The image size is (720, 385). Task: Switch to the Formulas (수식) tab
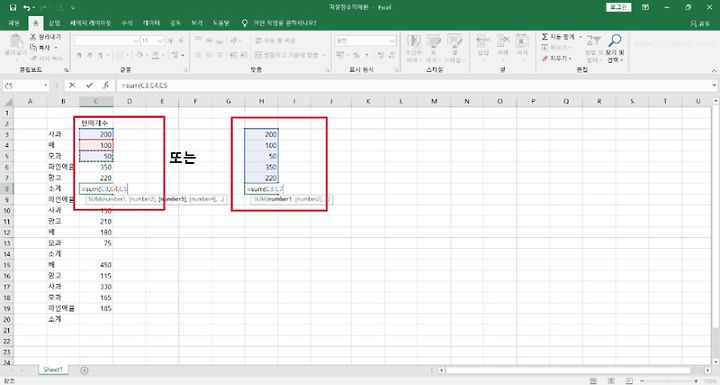click(127, 23)
